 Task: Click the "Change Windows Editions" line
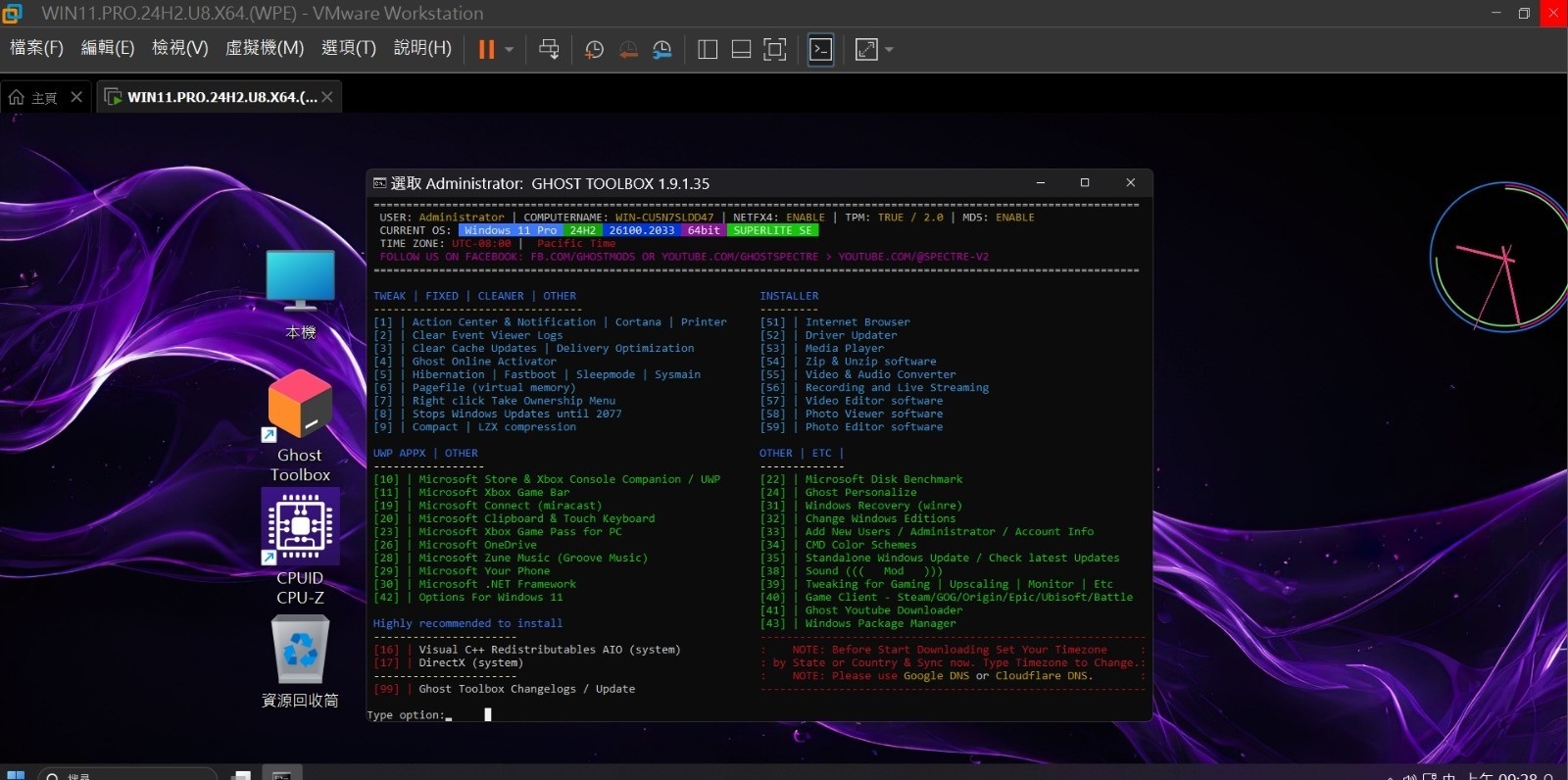(880, 518)
